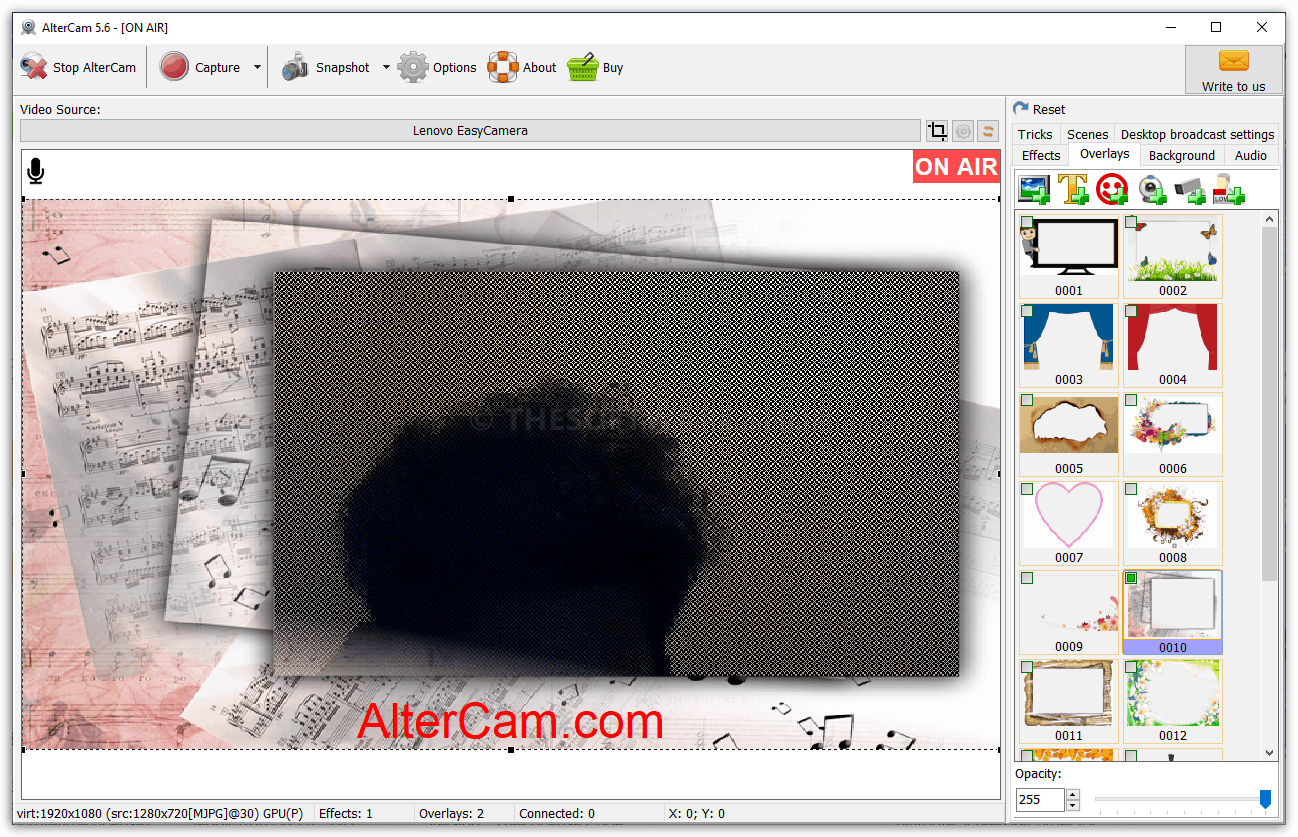This screenshot has height=837, width=1298.
Task: Add a text overlay
Action: click(x=1073, y=189)
